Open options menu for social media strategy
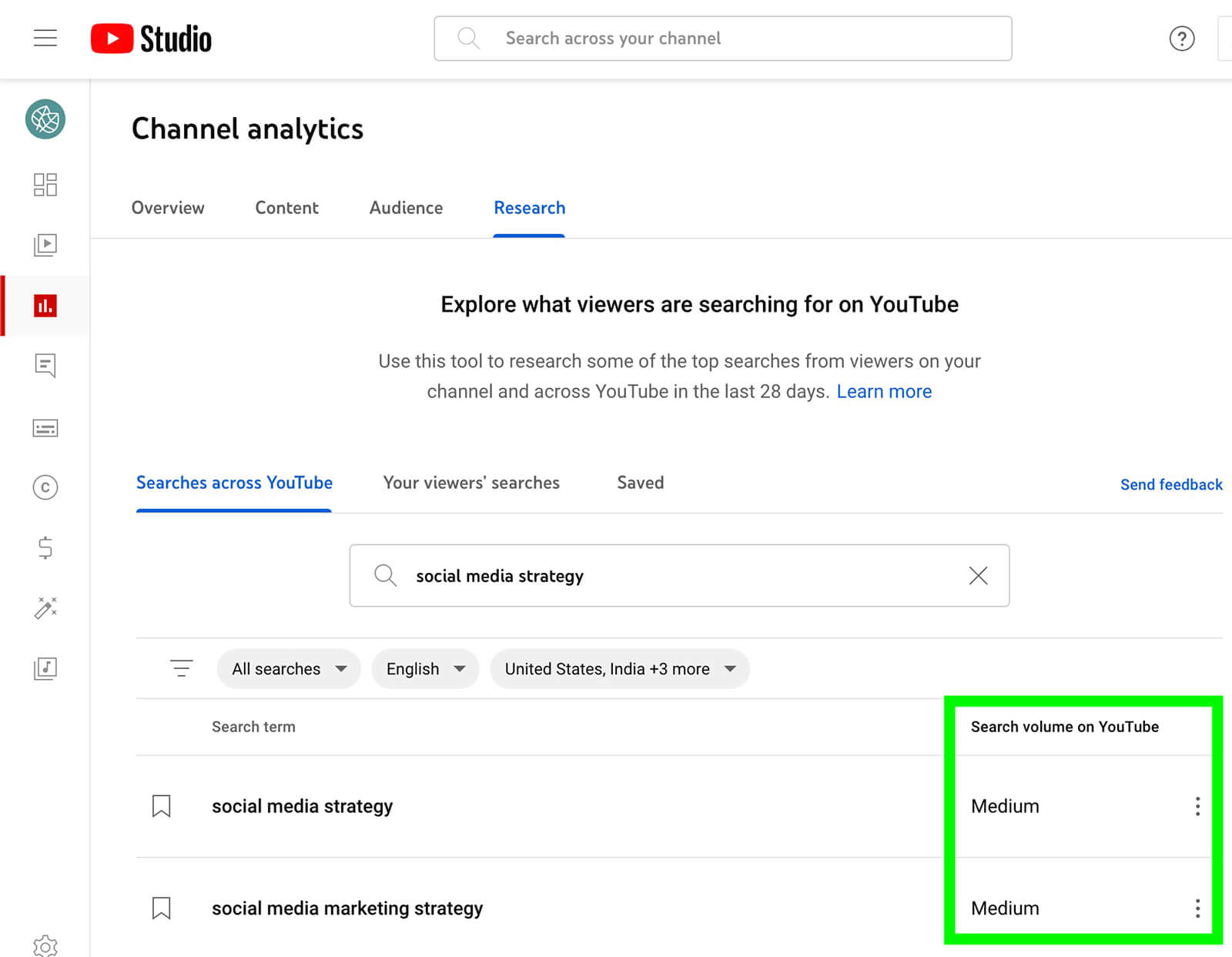Screen dimensions: 1232x957 click(x=1197, y=806)
